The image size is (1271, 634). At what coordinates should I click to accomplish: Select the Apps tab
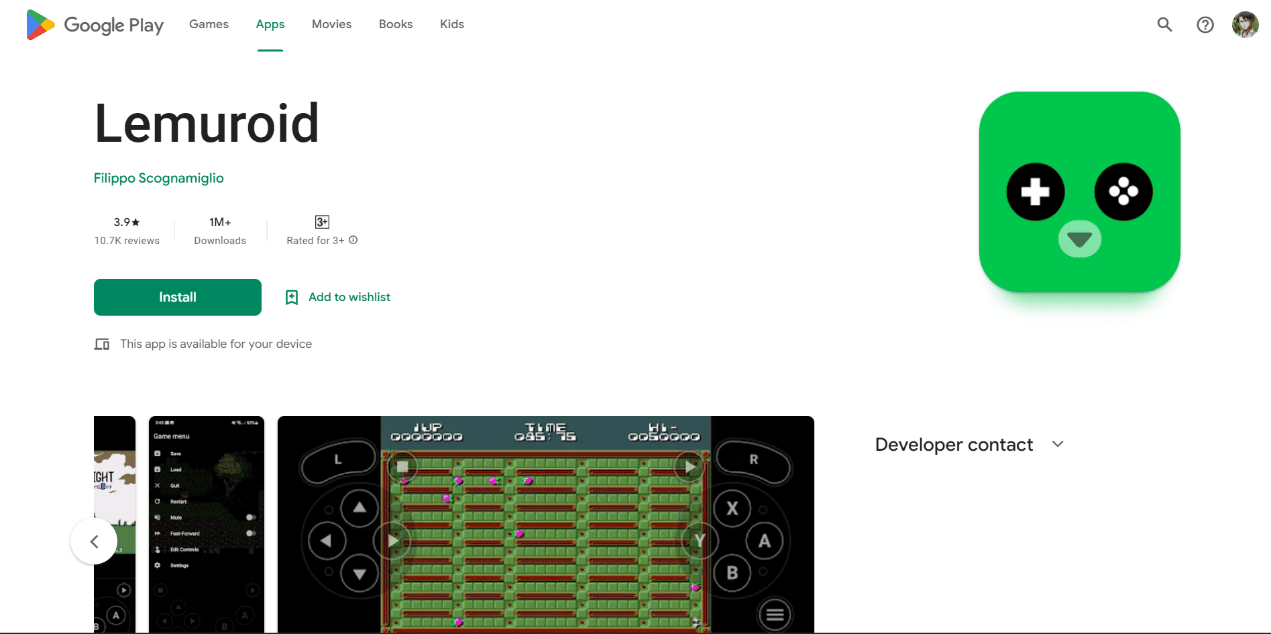click(270, 24)
